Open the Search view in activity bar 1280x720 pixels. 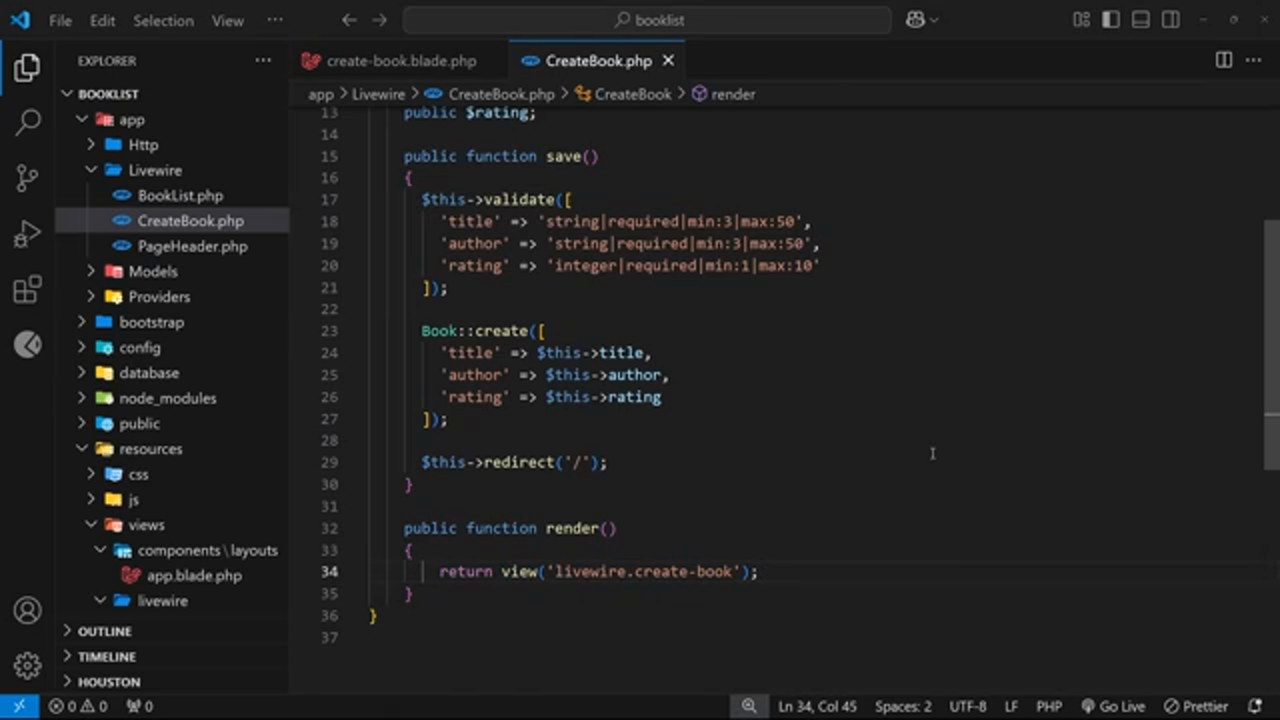pos(27,122)
